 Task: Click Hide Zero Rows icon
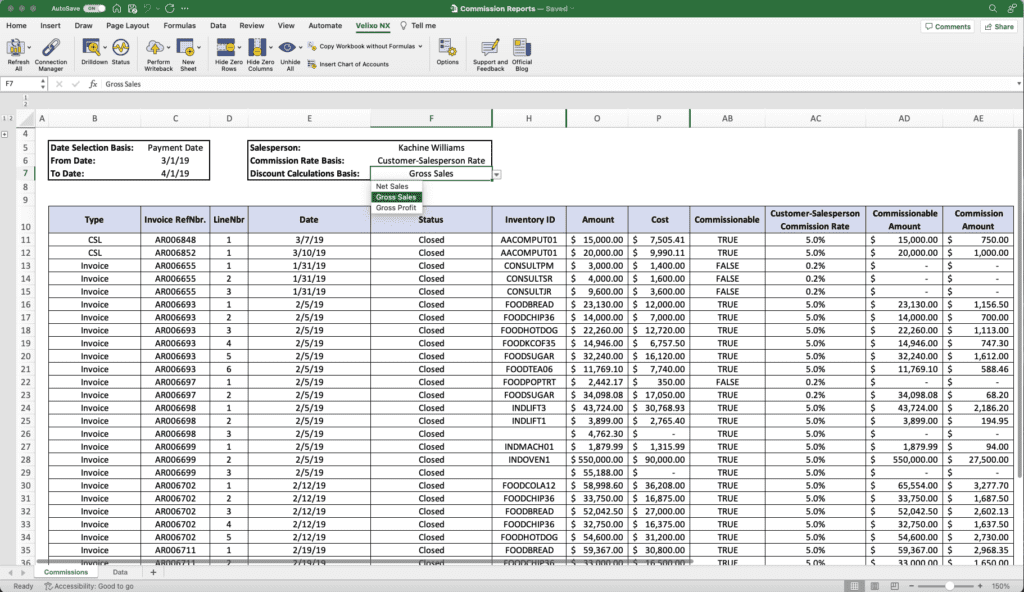(x=225, y=48)
